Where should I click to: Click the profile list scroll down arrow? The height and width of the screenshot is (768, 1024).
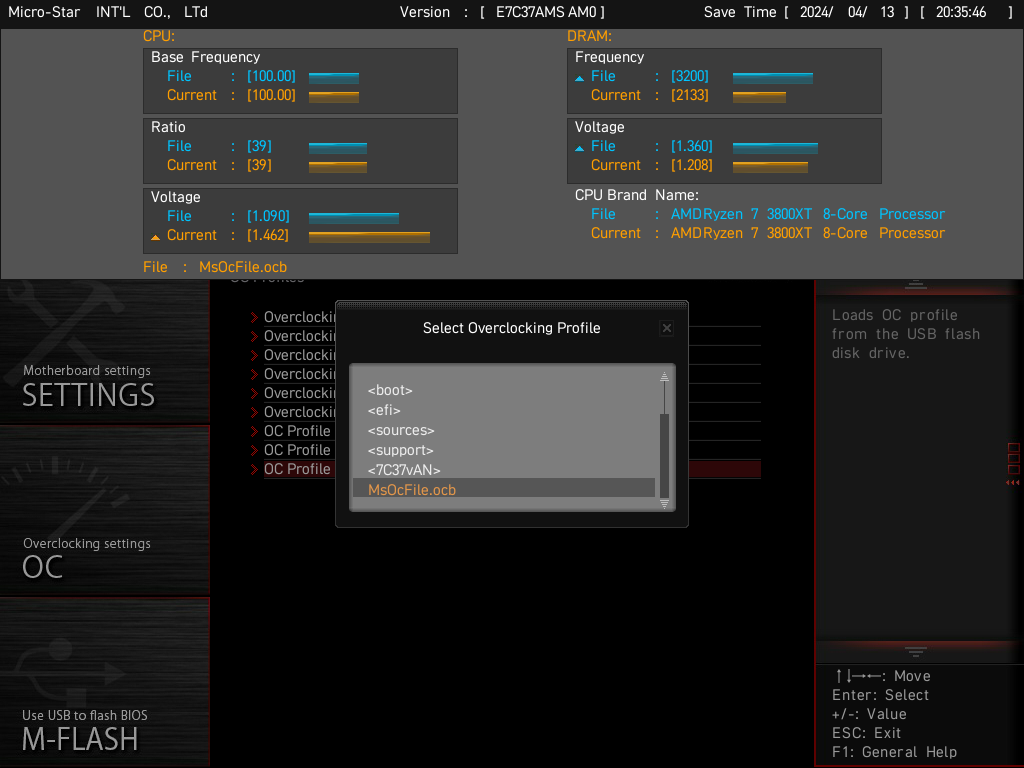(x=664, y=504)
